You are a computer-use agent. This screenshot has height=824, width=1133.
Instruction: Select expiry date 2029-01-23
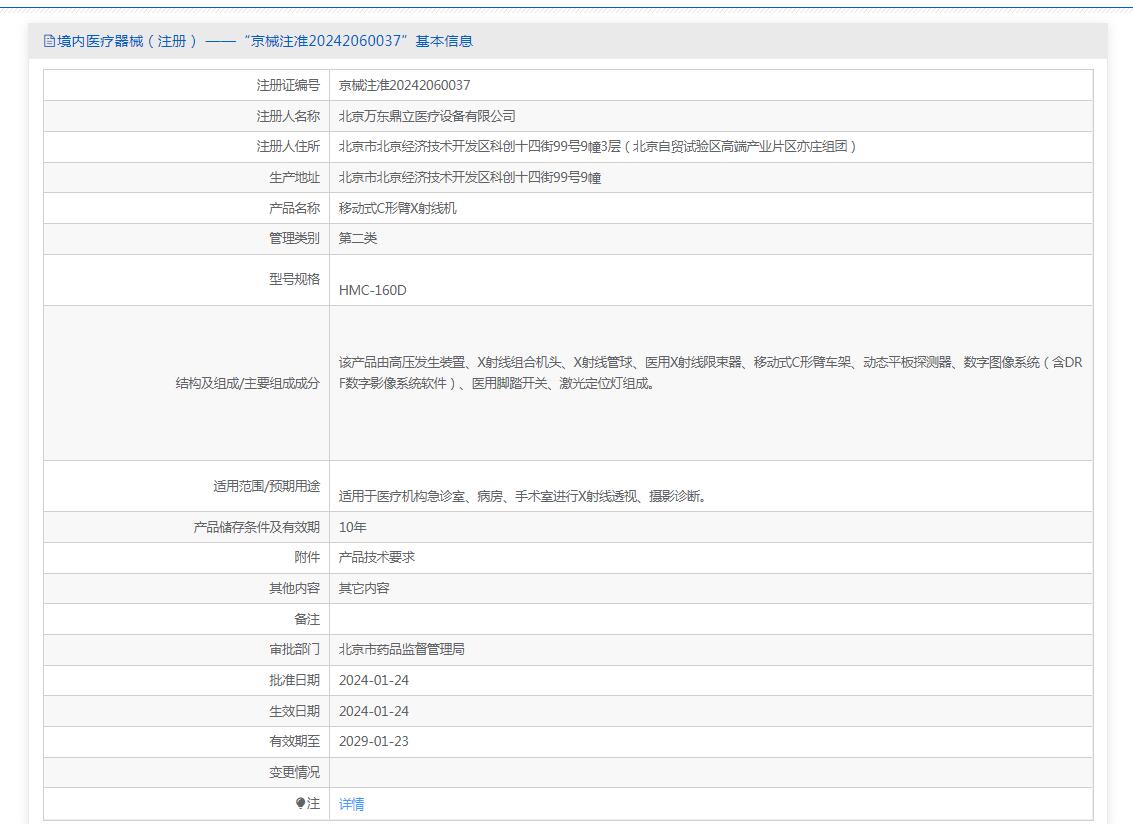point(374,742)
